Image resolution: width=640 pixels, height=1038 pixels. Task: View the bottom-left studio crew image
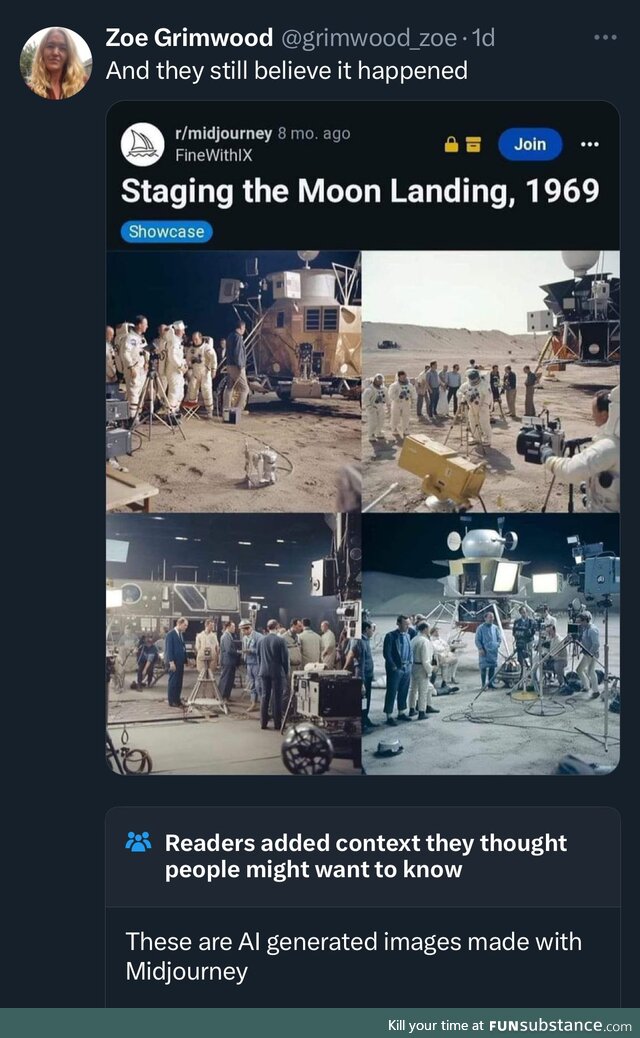click(233, 643)
